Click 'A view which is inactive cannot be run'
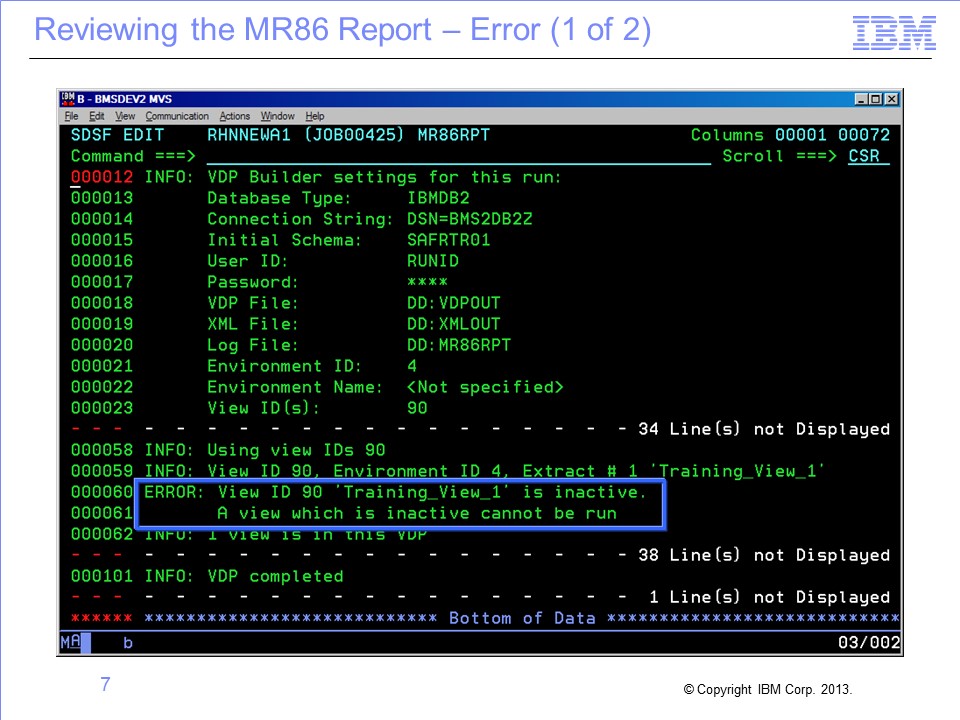960x720 pixels. 417,514
